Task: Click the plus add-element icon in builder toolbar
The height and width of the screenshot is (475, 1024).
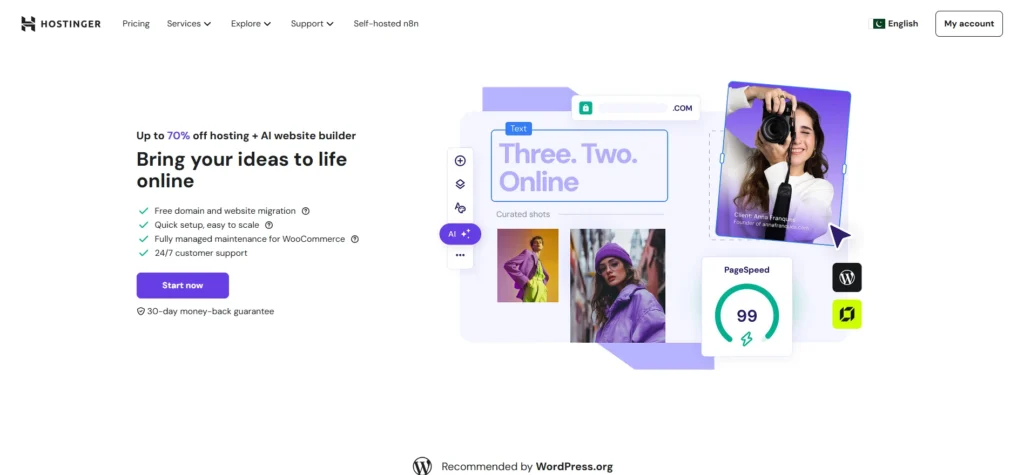Action: [x=460, y=161]
